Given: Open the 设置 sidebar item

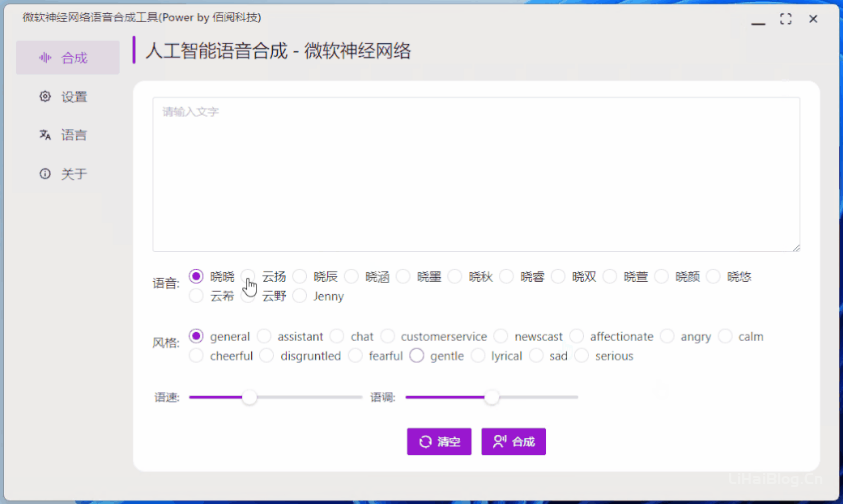Looking at the screenshot, I should click(68, 97).
